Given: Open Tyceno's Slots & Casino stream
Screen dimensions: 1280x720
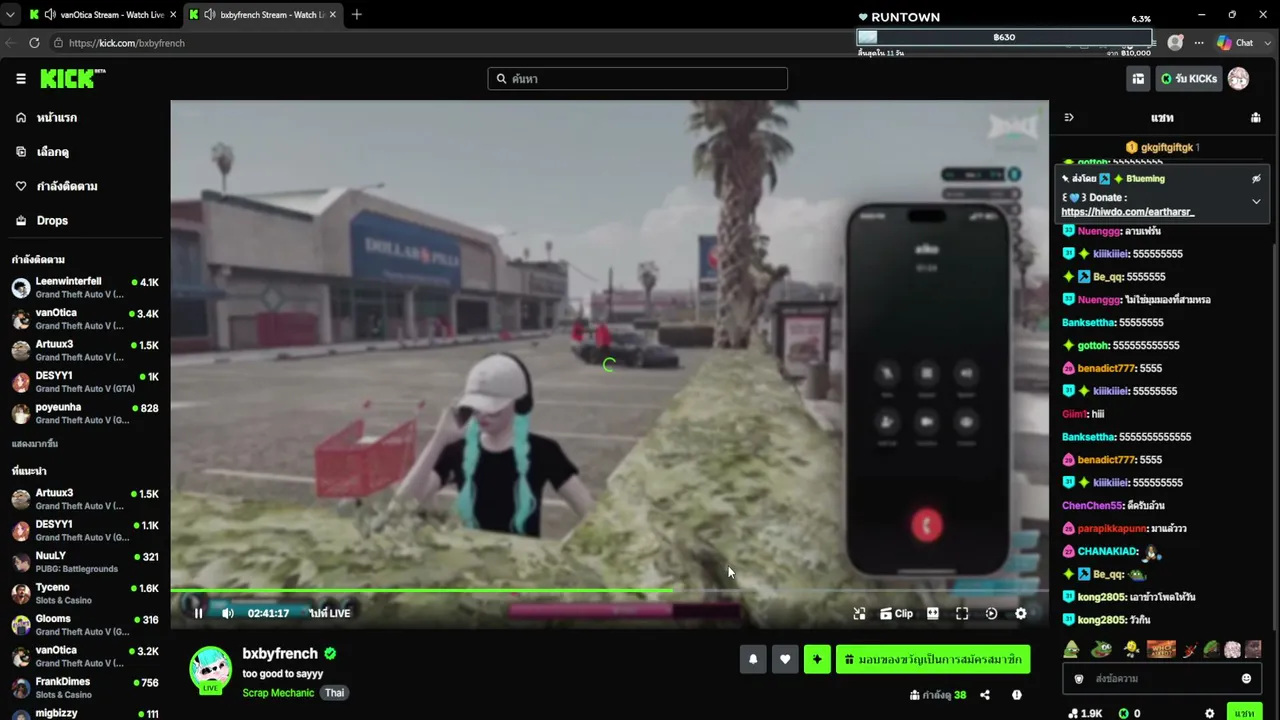Looking at the screenshot, I should pos(85,593).
